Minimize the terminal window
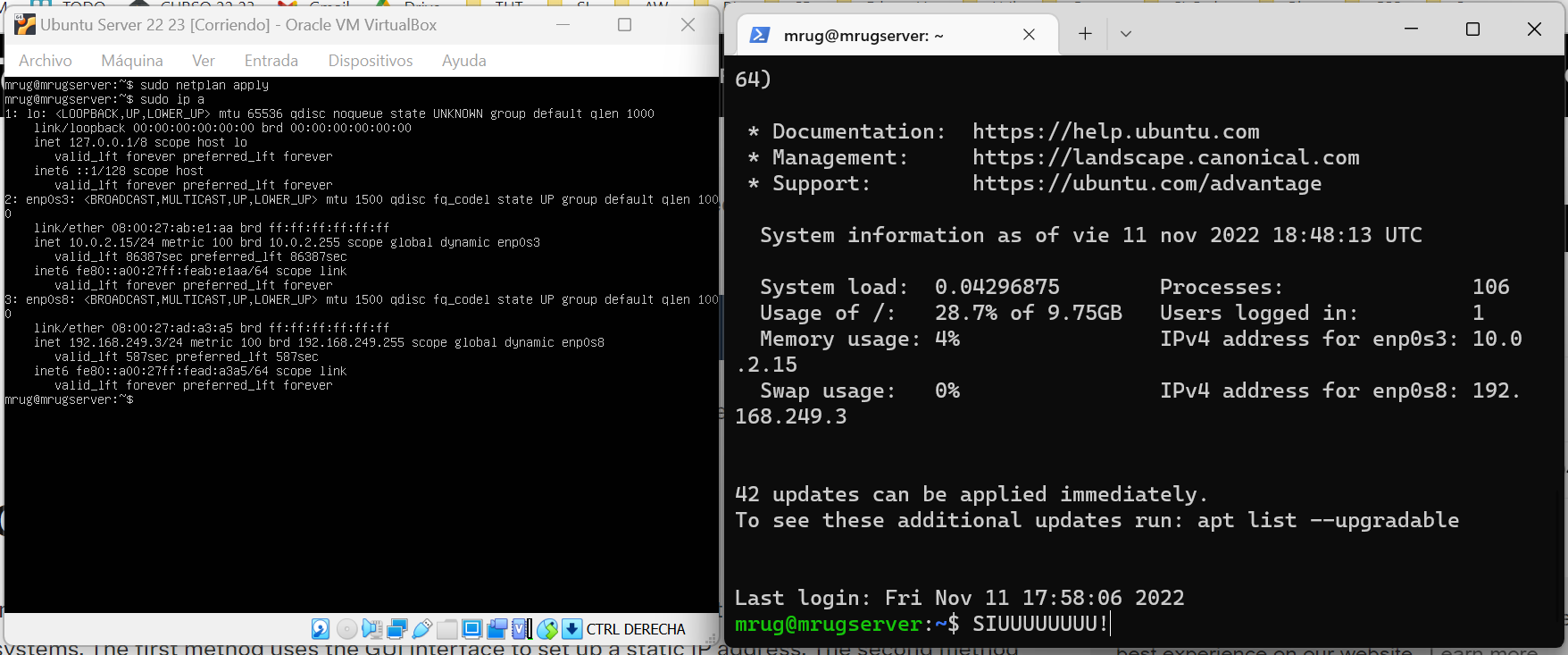Screen dimensions: 1568x655 click(1411, 29)
